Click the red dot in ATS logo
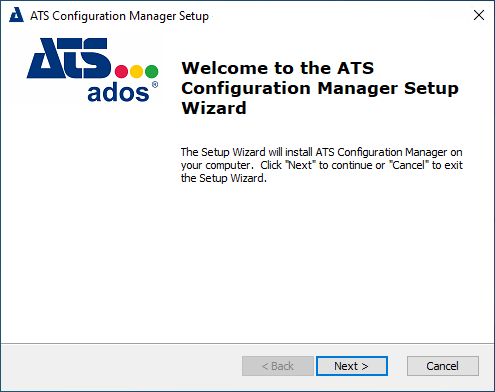Screen dimensions: 495x392 [121, 71]
